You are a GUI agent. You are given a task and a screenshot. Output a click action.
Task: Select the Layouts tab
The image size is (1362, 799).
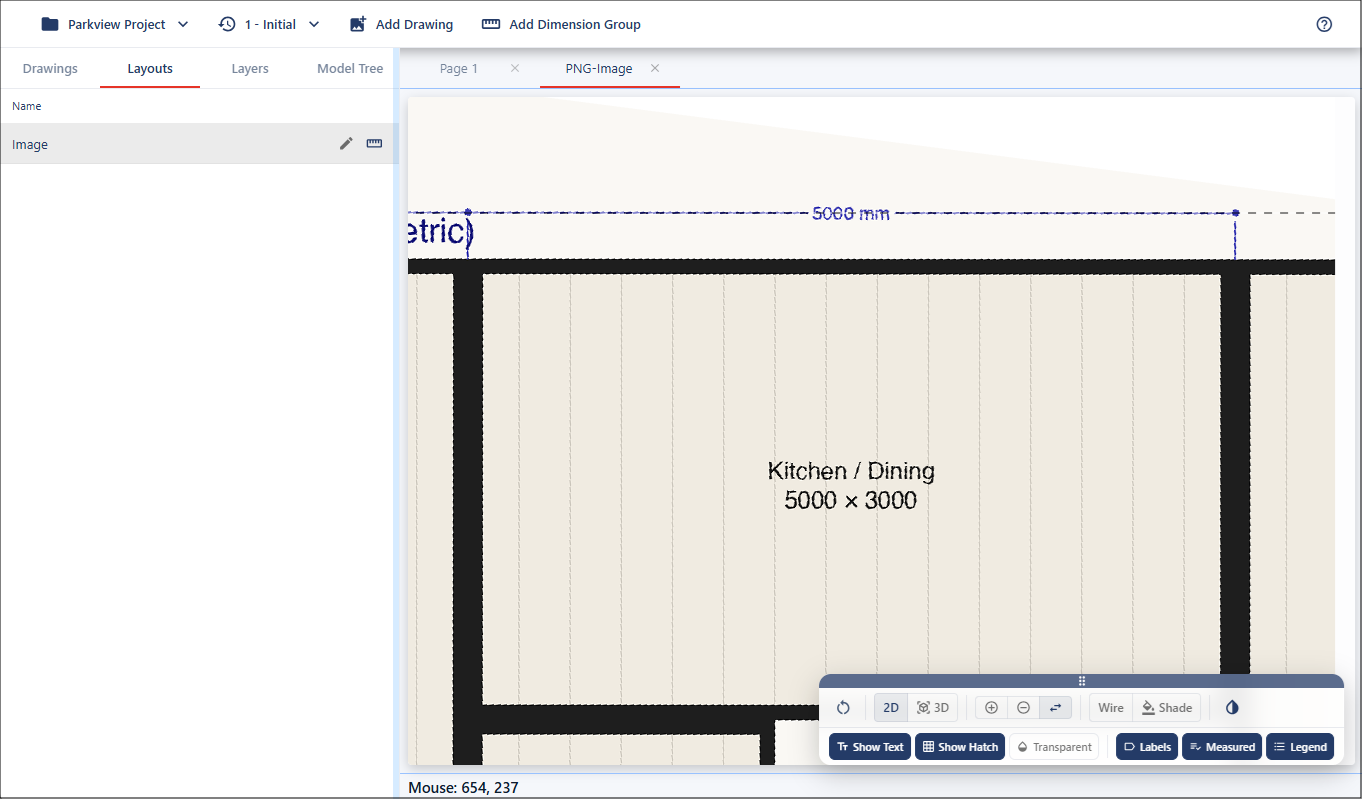click(150, 69)
